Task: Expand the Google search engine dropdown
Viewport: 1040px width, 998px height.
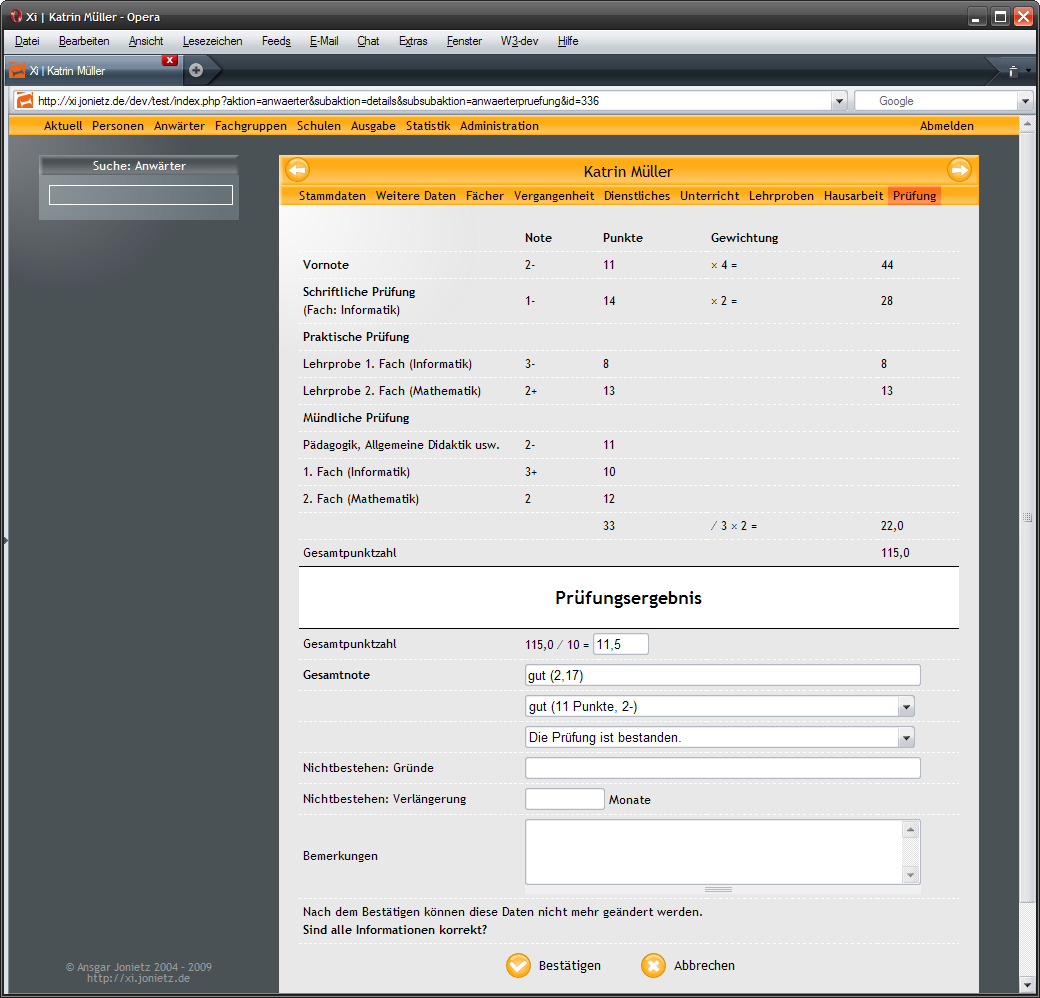Action: click(1025, 101)
